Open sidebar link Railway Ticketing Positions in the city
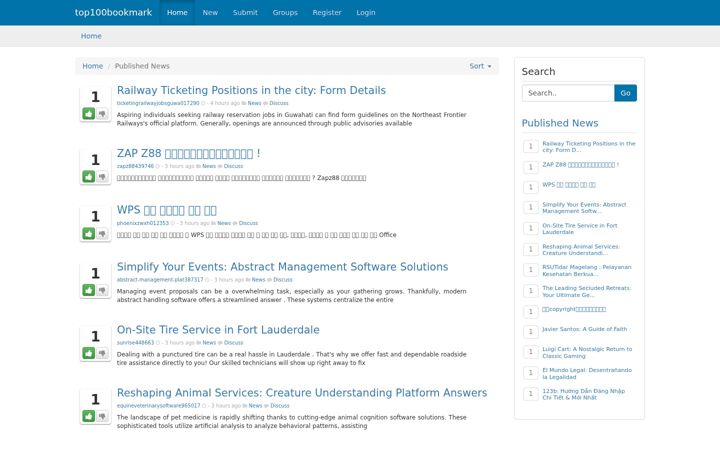The image size is (720, 450). tap(589, 147)
